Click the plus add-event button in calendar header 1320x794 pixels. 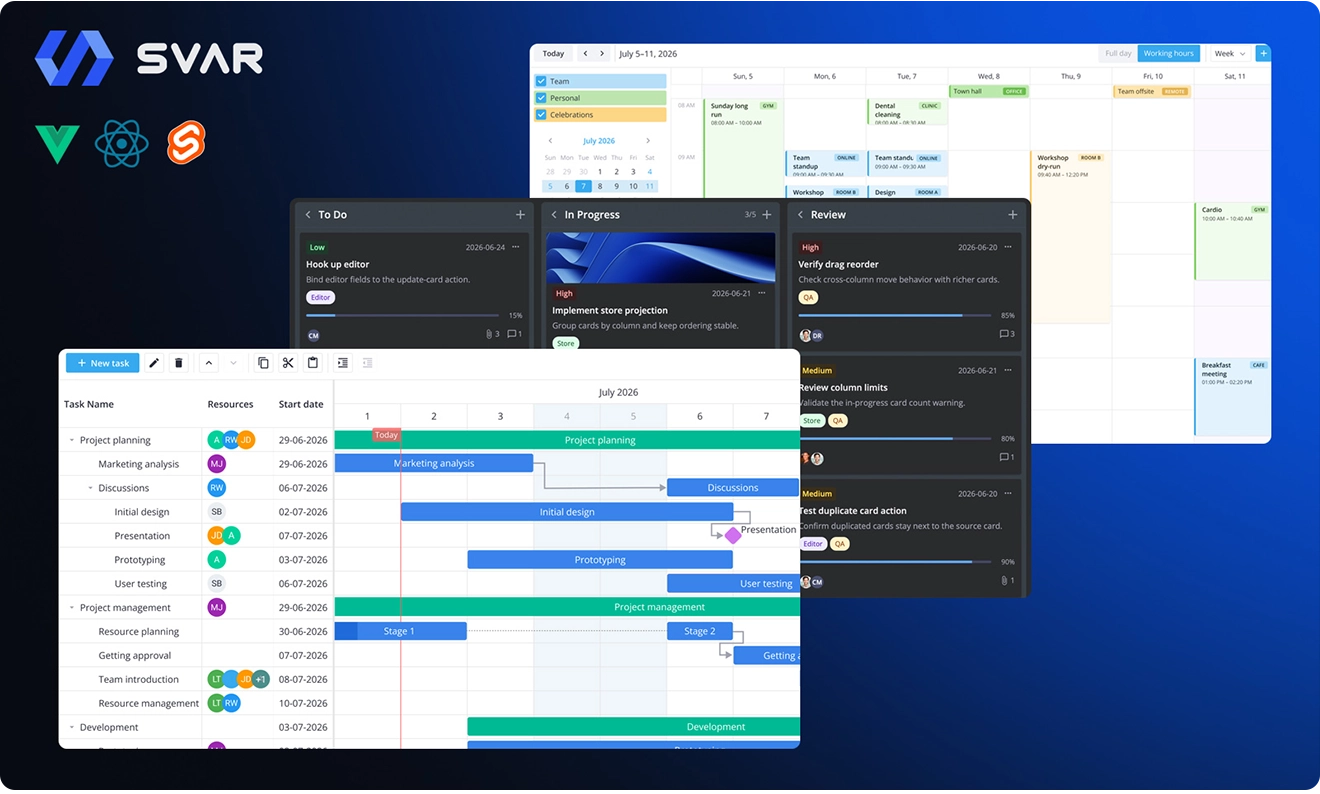(1263, 53)
